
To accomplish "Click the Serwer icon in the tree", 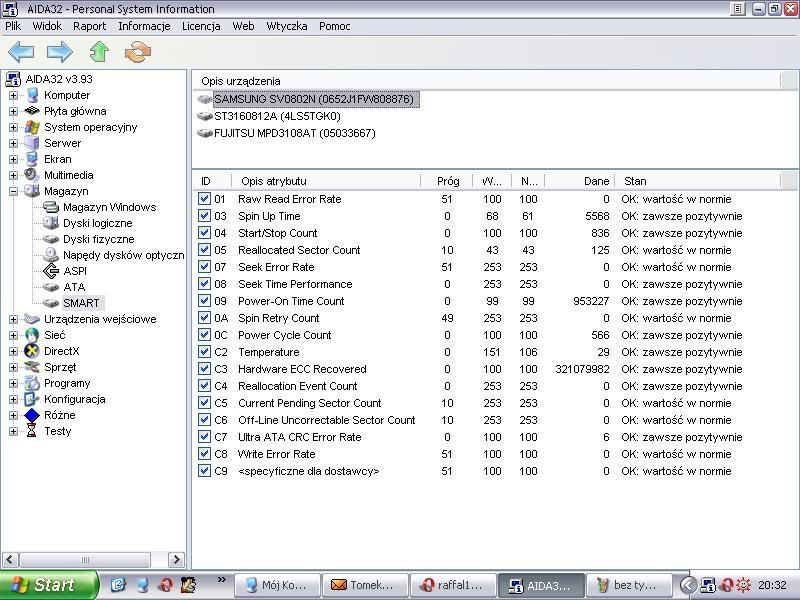I will tap(32, 143).
